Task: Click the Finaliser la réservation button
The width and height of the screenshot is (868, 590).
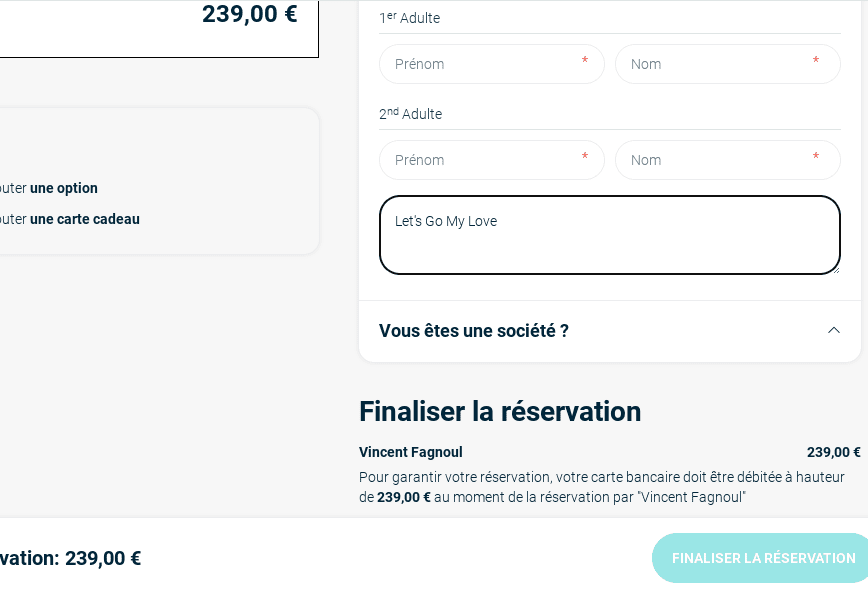Action: (760, 558)
